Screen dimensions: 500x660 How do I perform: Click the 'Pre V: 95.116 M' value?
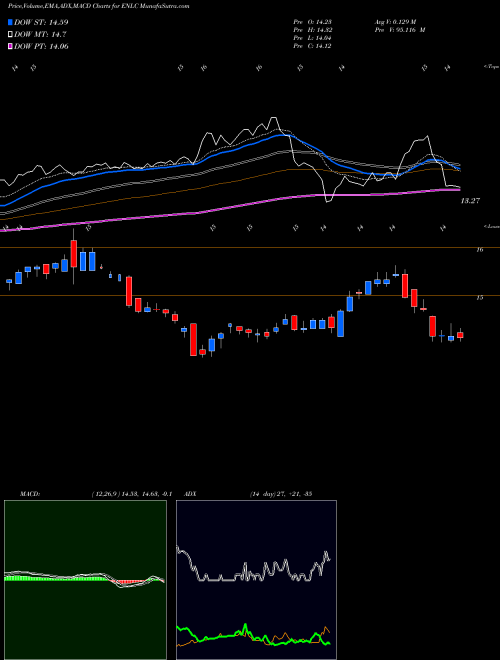(399, 30)
